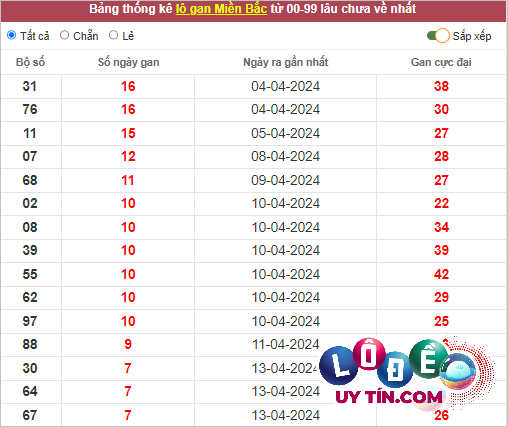This screenshot has height=427, width=508.
Task: Click gan days value 15 for row 11
Action: coord(128,133)
